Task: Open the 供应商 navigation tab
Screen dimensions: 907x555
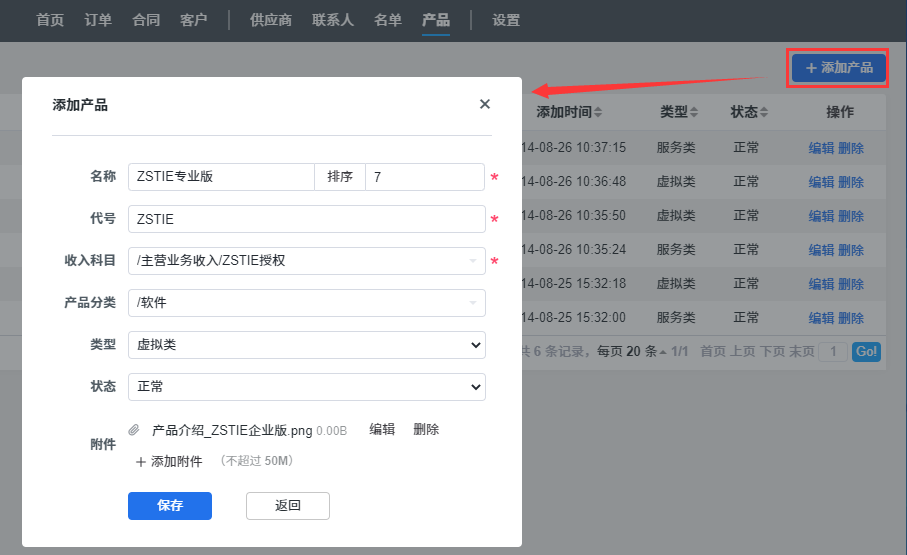Action: tap(271, 20)
